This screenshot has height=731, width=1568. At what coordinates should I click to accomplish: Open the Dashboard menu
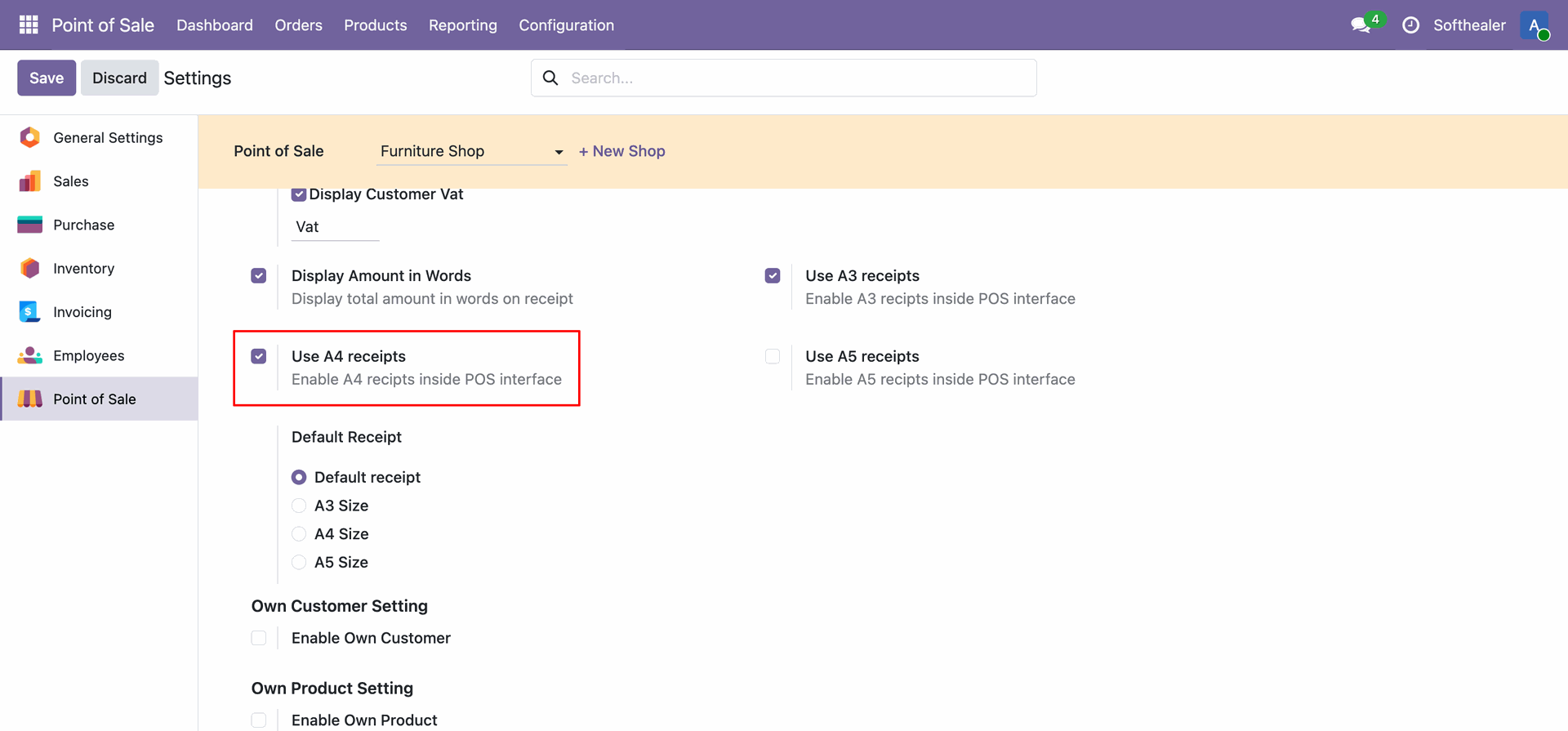click(x=215, y=25)
